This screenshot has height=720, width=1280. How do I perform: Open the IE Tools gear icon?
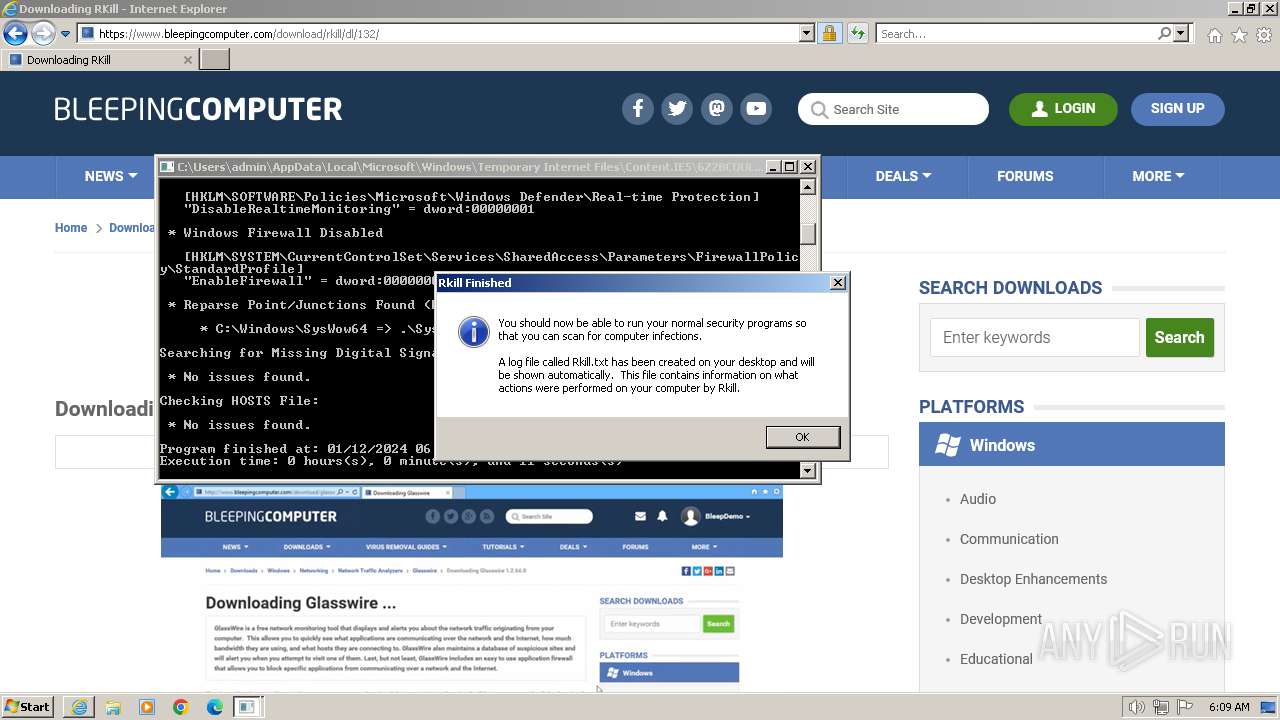point(1264,35)
